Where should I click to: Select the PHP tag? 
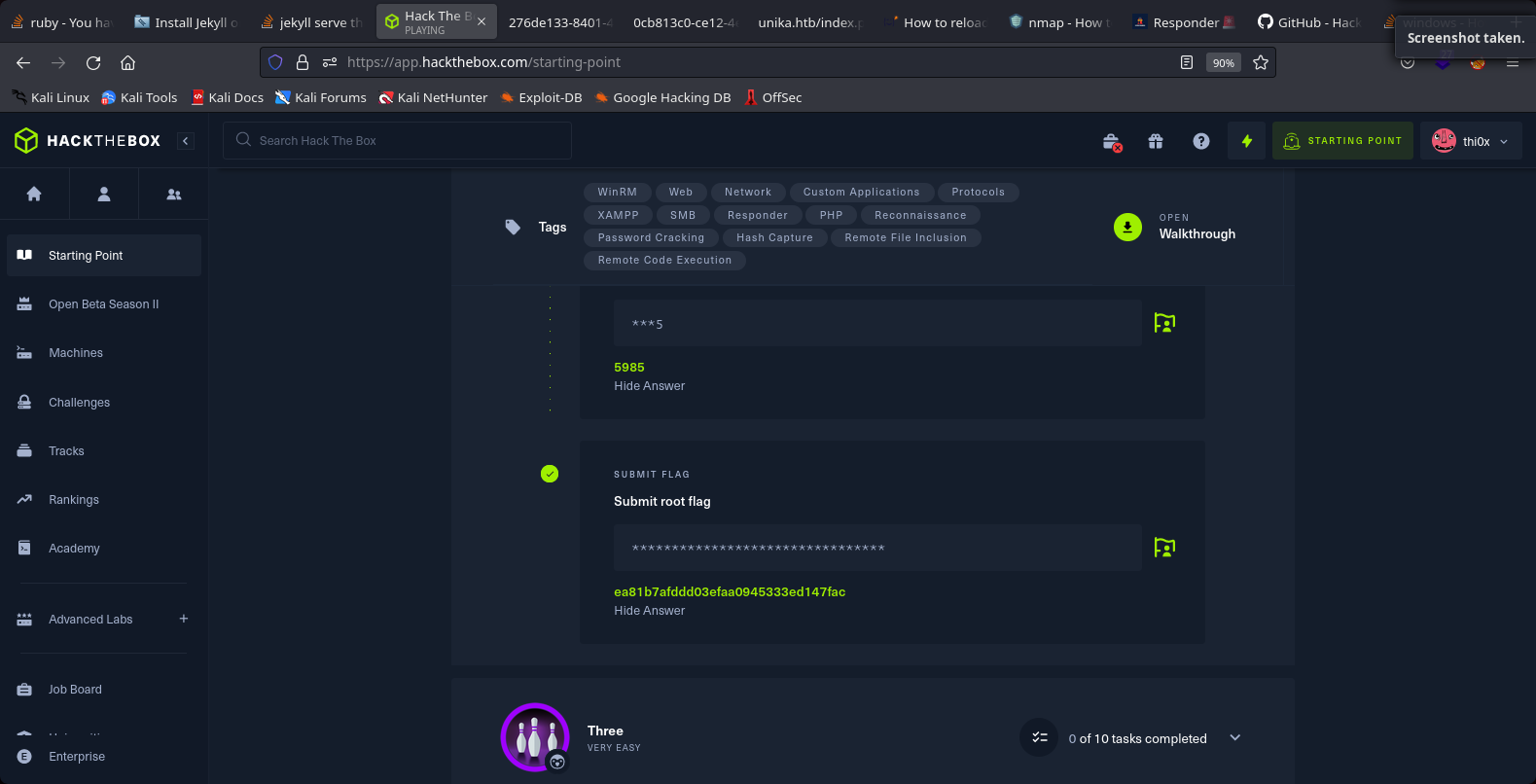[832, 215]
